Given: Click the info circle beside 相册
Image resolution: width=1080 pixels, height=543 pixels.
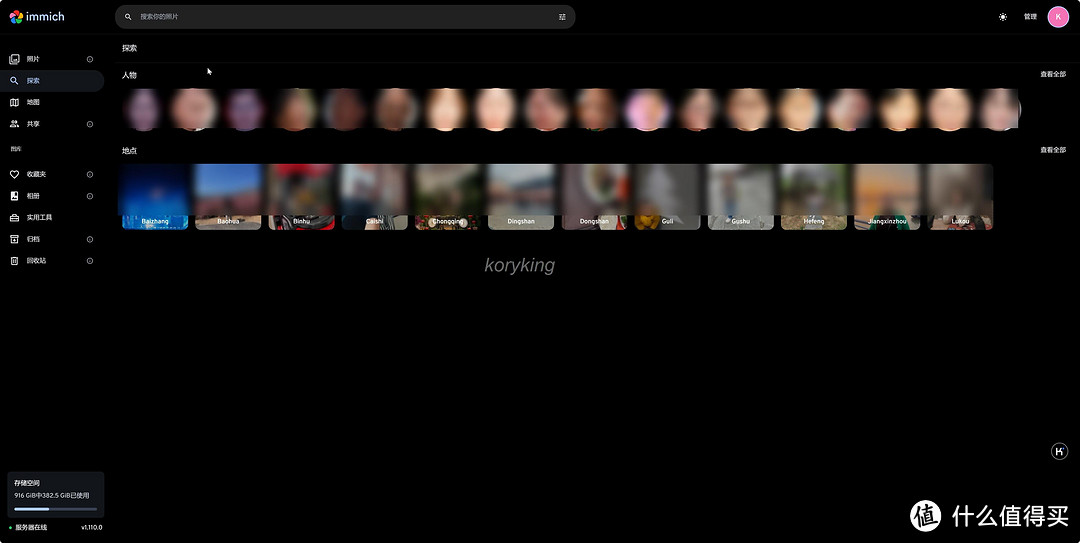Looking at the screenshot, I should tap(90, 196).
